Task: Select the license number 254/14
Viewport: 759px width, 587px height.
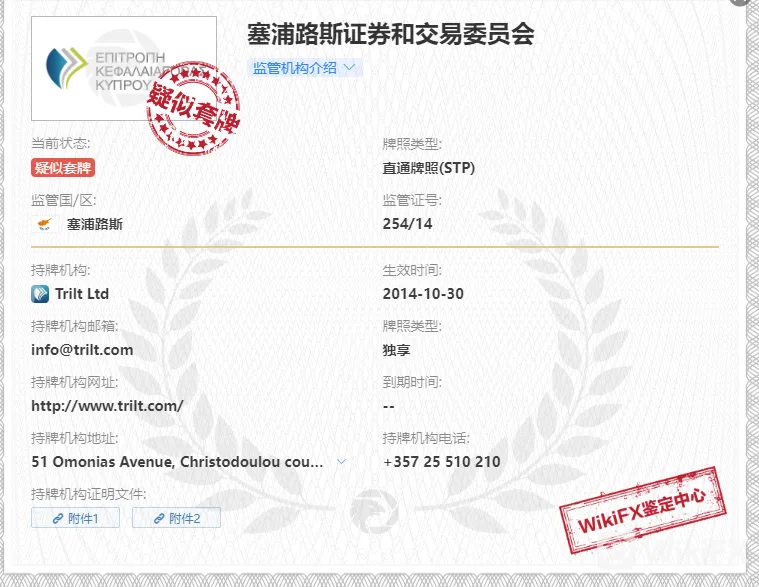Action: pos(407,224)
